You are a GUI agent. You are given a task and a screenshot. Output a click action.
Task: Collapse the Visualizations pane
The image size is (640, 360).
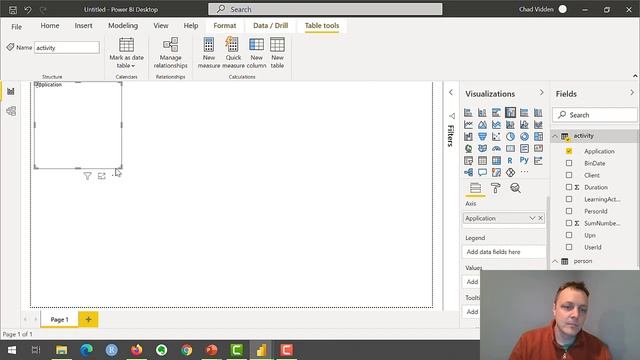coord(542,93)
